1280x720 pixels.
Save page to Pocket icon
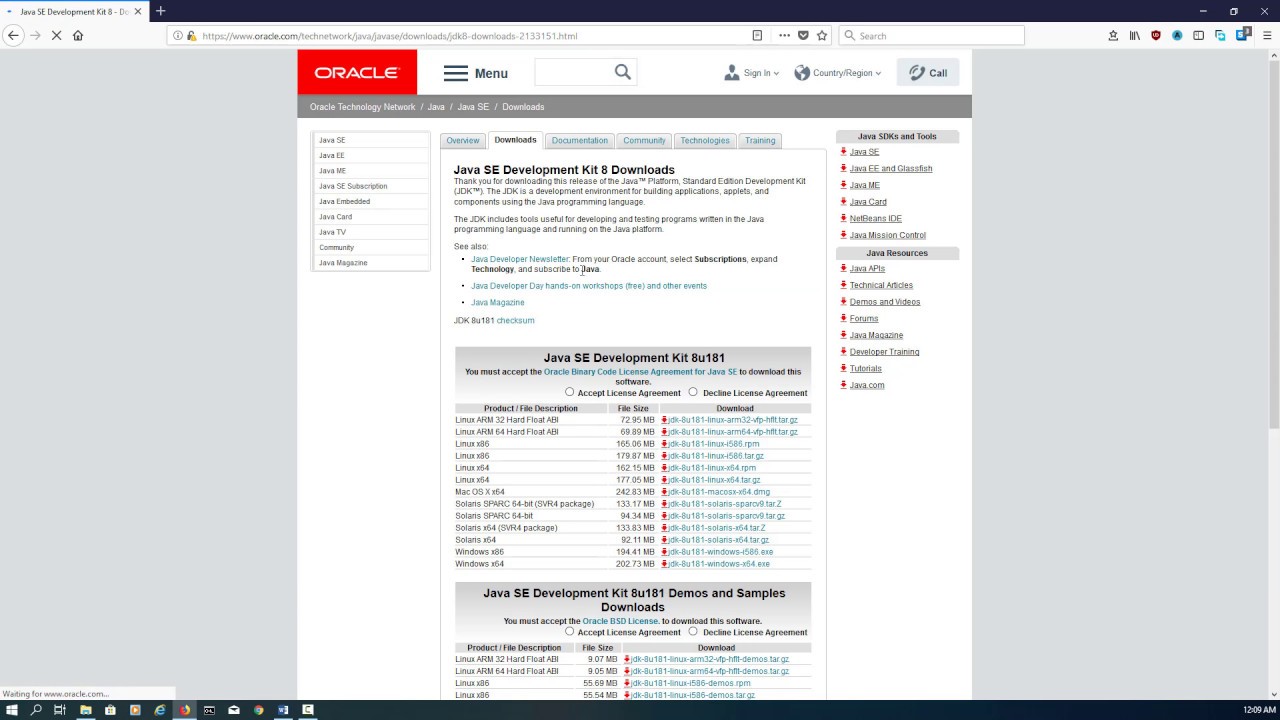(x=803, y=35)
